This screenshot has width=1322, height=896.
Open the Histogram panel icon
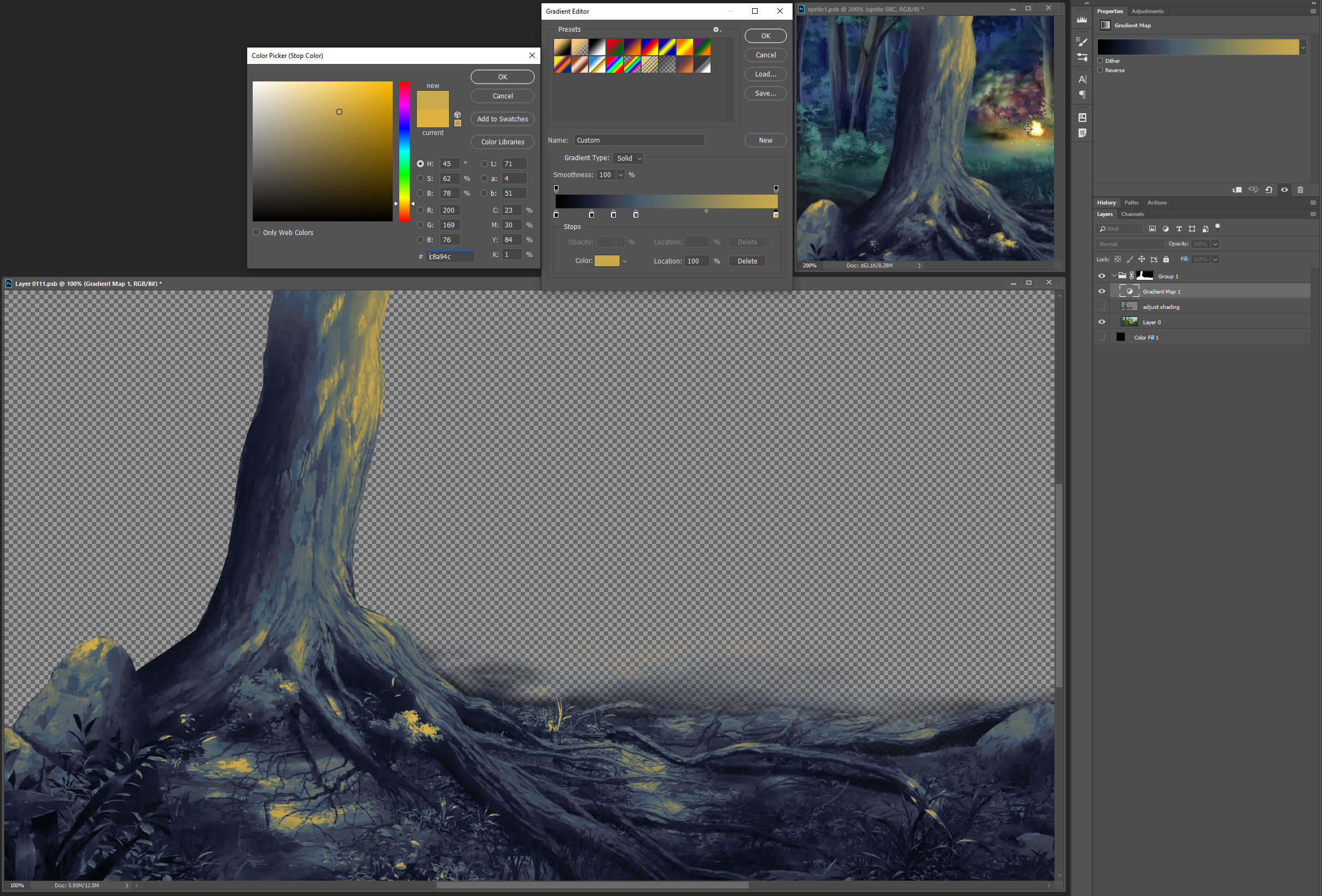[1082, 20]
